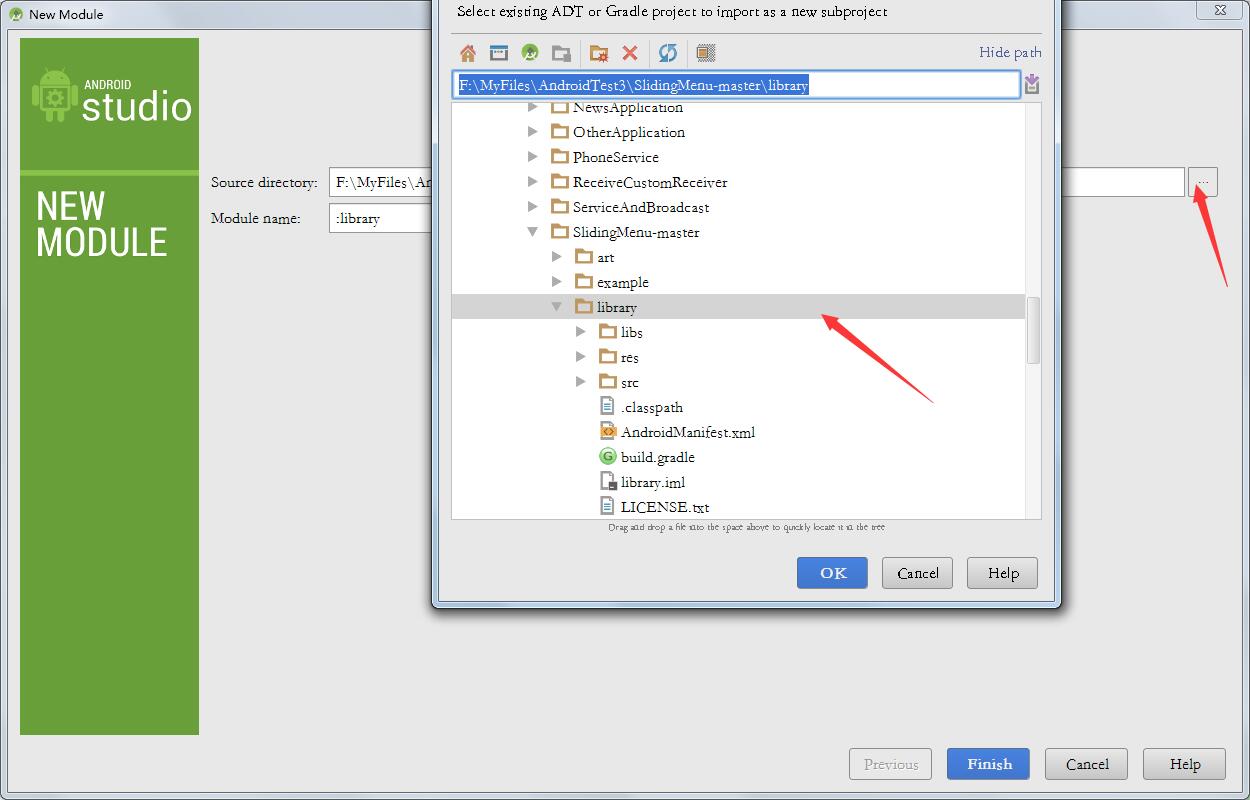Click Help in New Module wizard
The image size is (1250, 800).
point(1185,764)
